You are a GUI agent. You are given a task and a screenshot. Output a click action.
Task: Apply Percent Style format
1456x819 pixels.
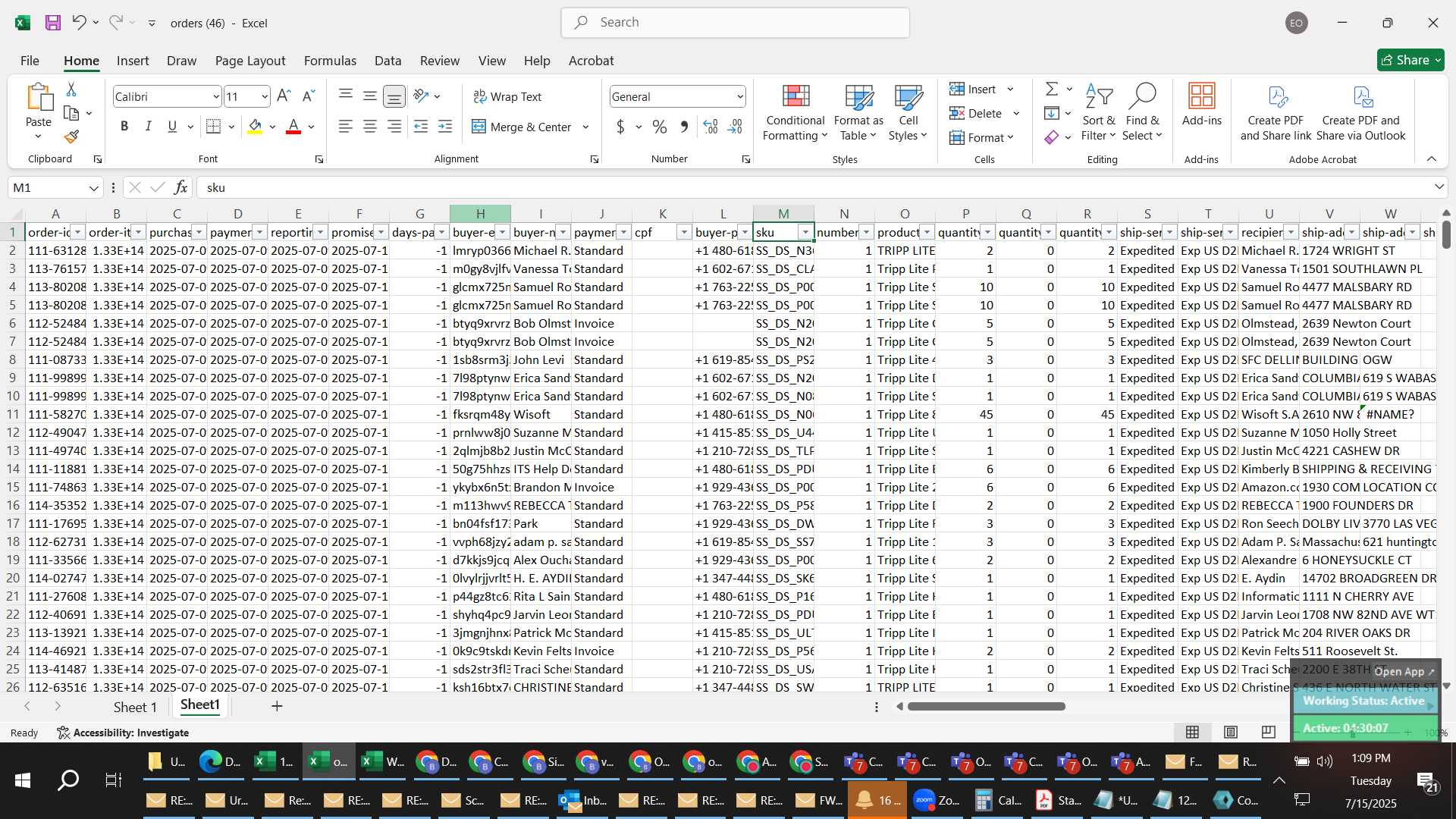coord(660,127)
